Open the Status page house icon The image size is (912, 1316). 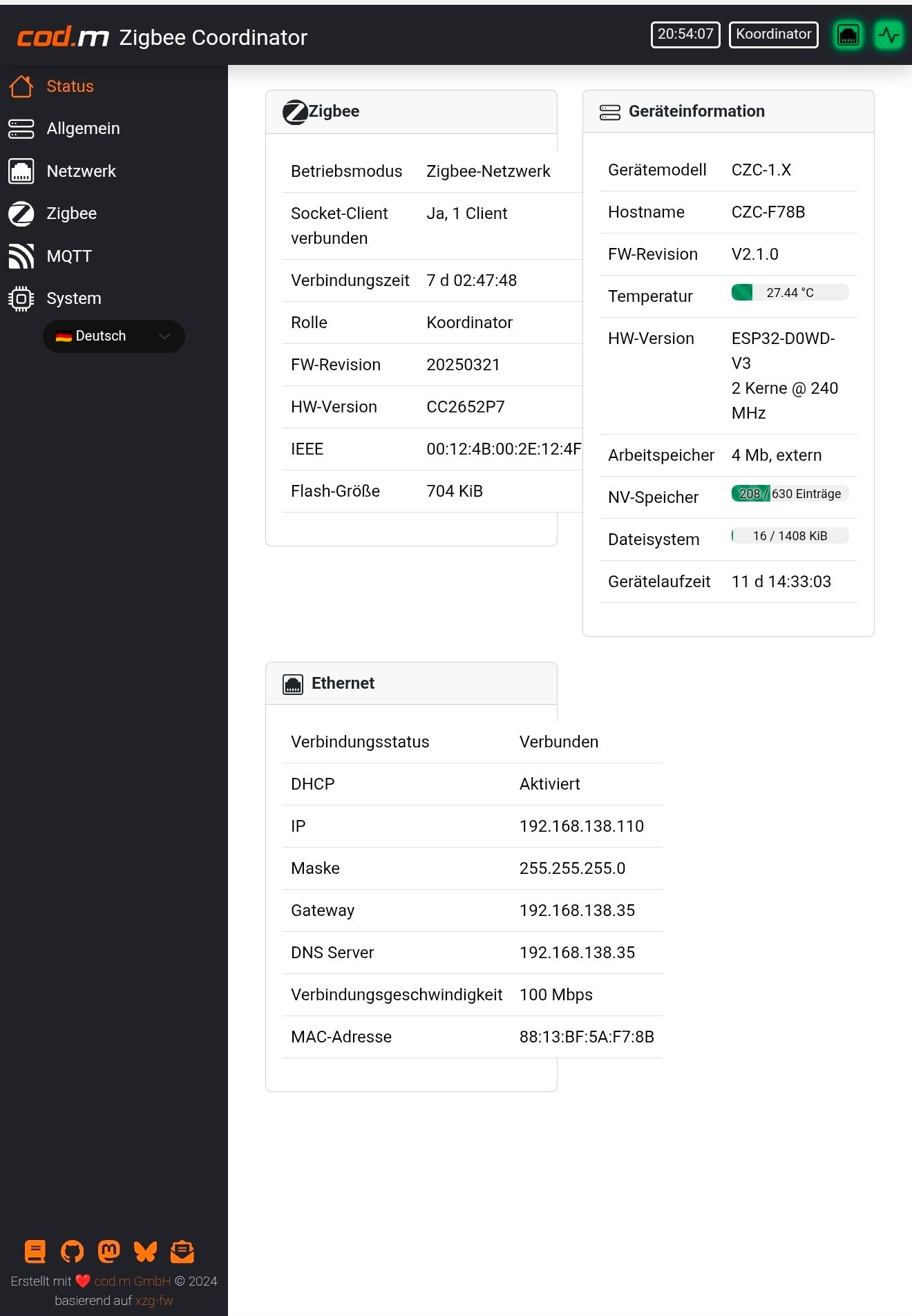(x=21, y=86)
